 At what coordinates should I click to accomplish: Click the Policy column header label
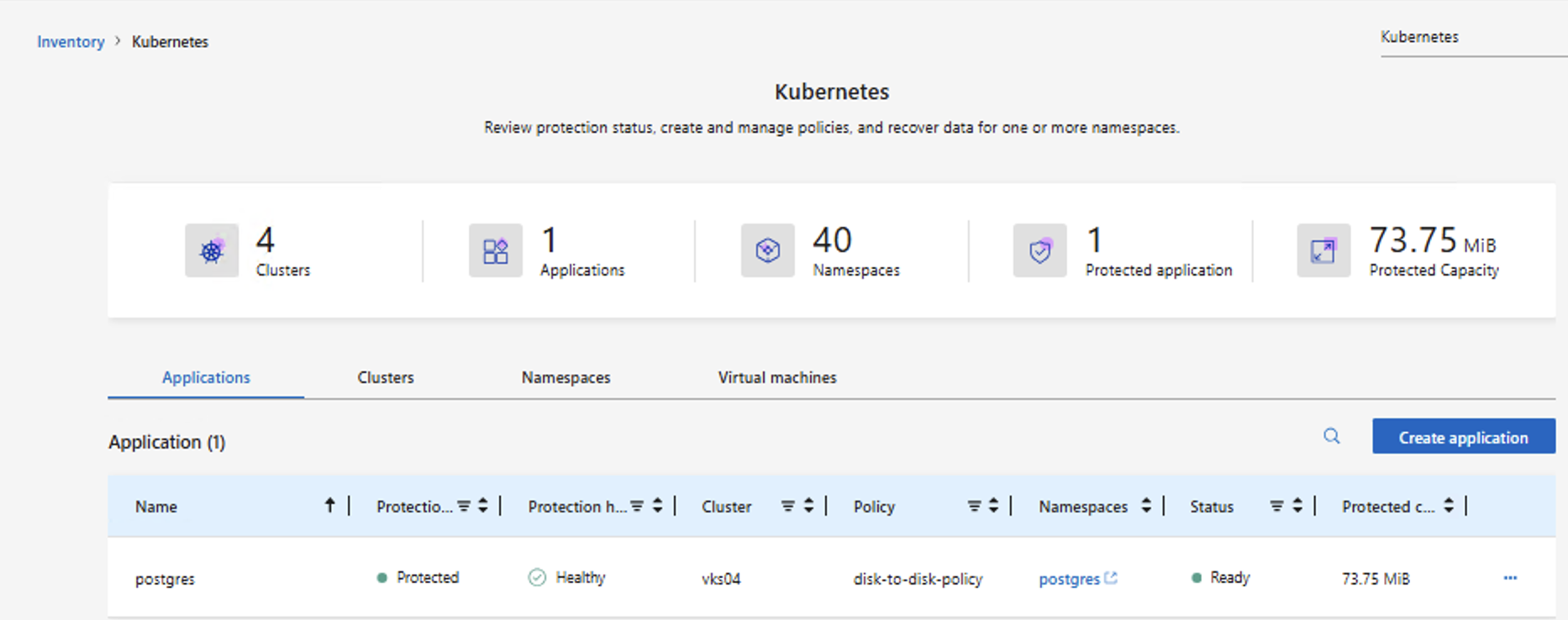[874, 507]
